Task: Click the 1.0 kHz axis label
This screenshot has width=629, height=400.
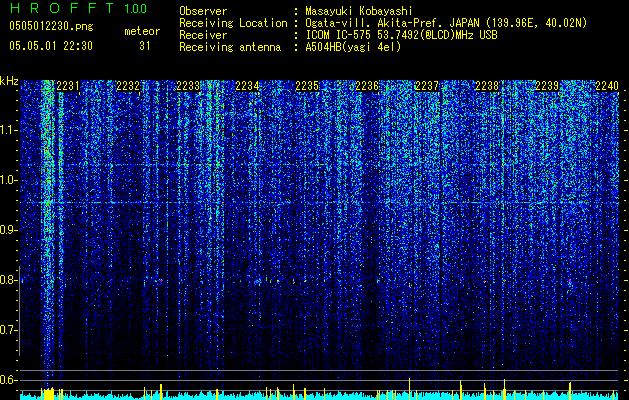Action: pyautogui.click(x=9, y=180)
